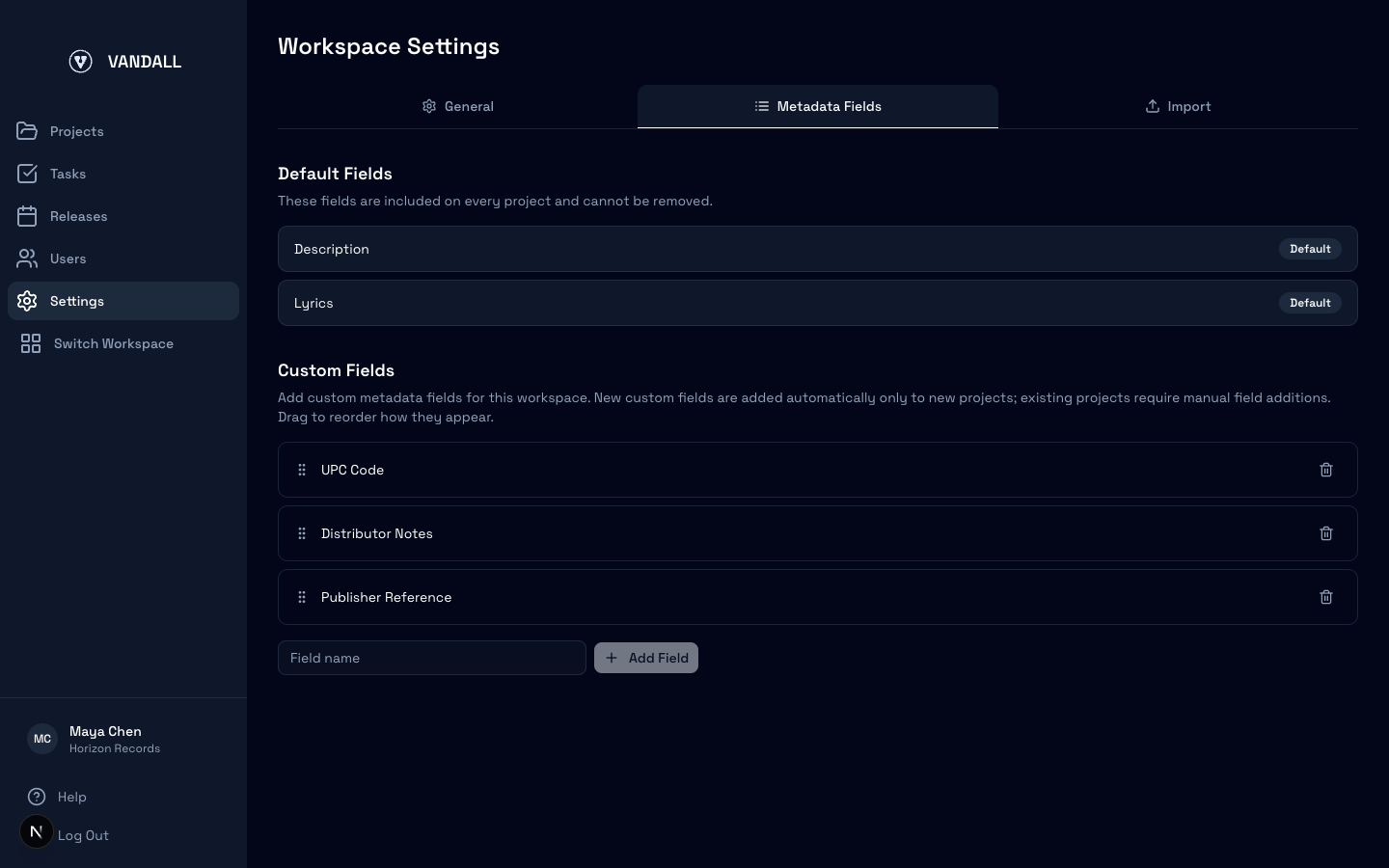Grab the Publisher Reference drag handle
Viewport: 1389px width, 868px height.
tap(302, 597)
